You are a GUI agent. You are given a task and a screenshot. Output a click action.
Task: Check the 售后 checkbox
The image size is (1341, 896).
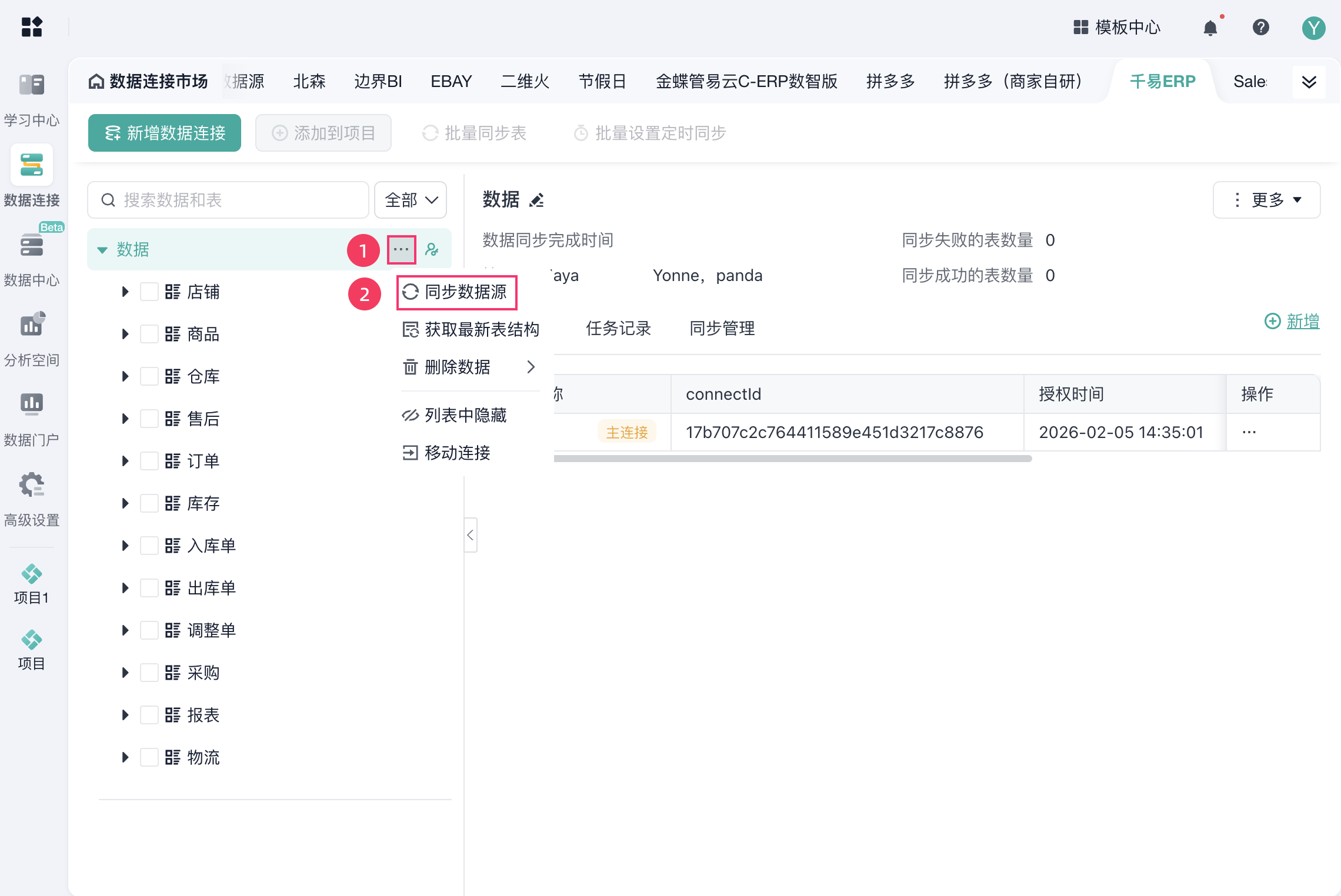click(x=149, y=419)
